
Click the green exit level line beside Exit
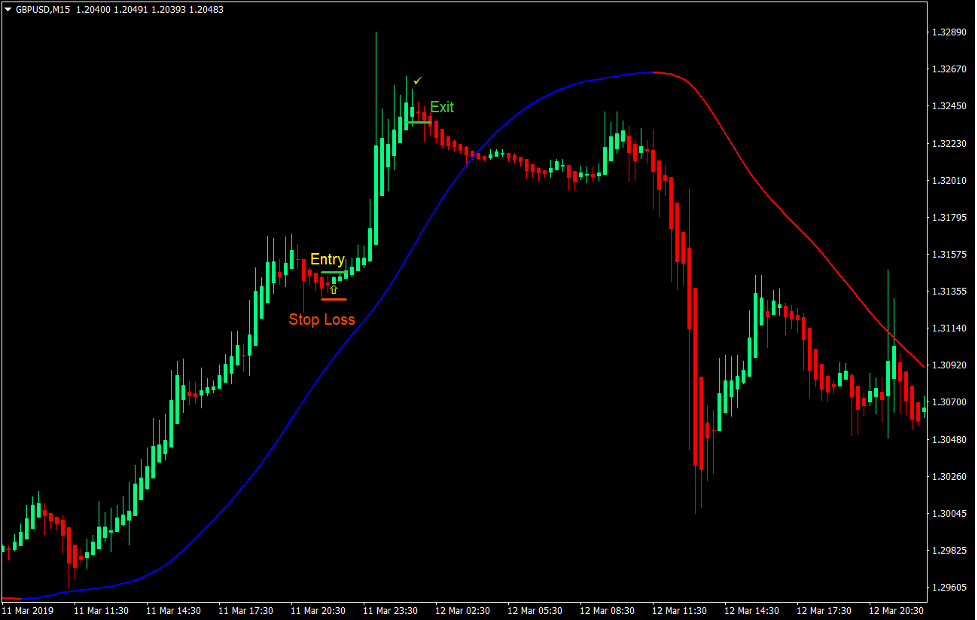coord(419,122)
